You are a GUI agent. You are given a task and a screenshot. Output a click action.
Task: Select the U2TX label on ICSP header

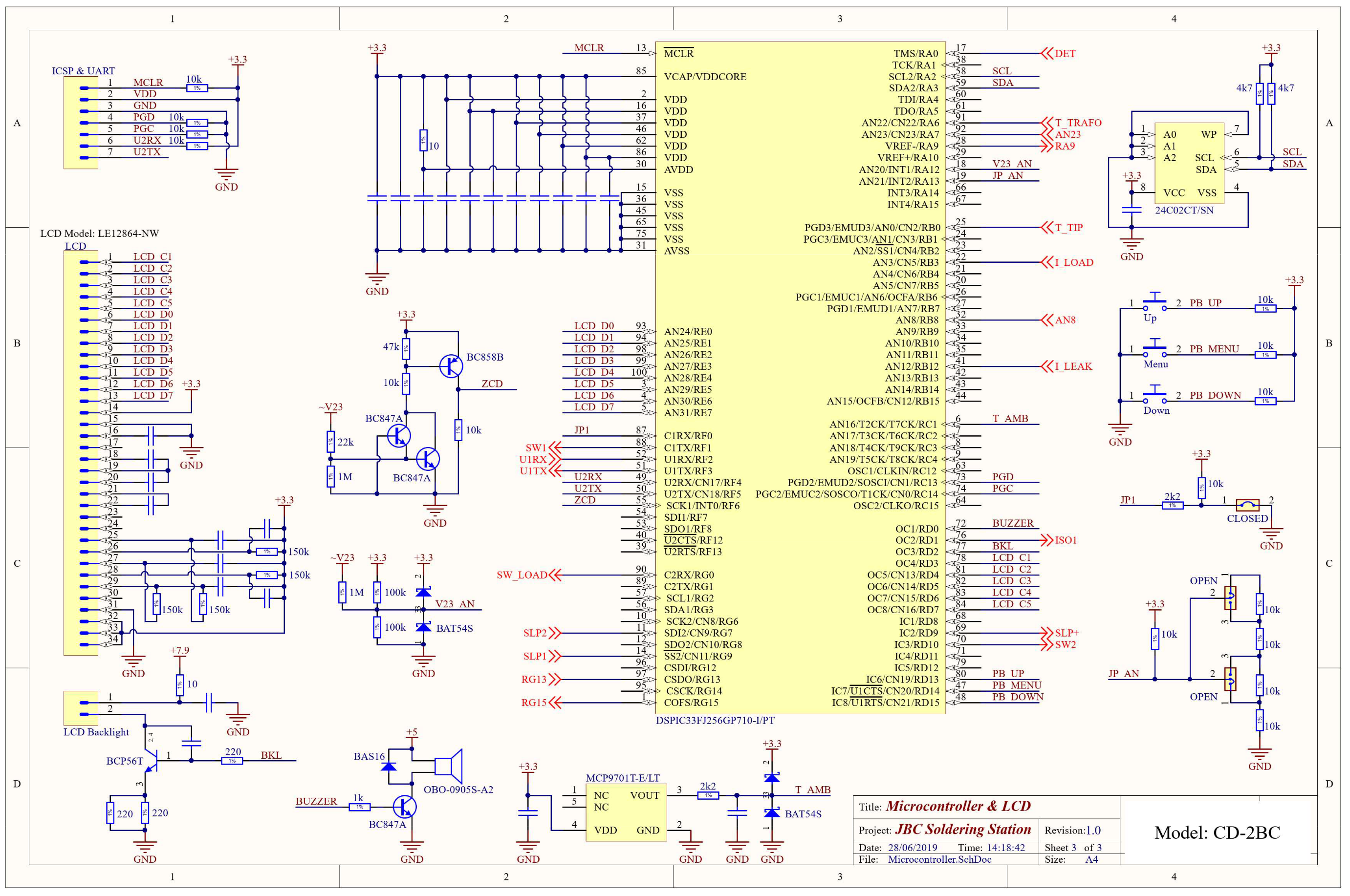(x=148, y=152)
